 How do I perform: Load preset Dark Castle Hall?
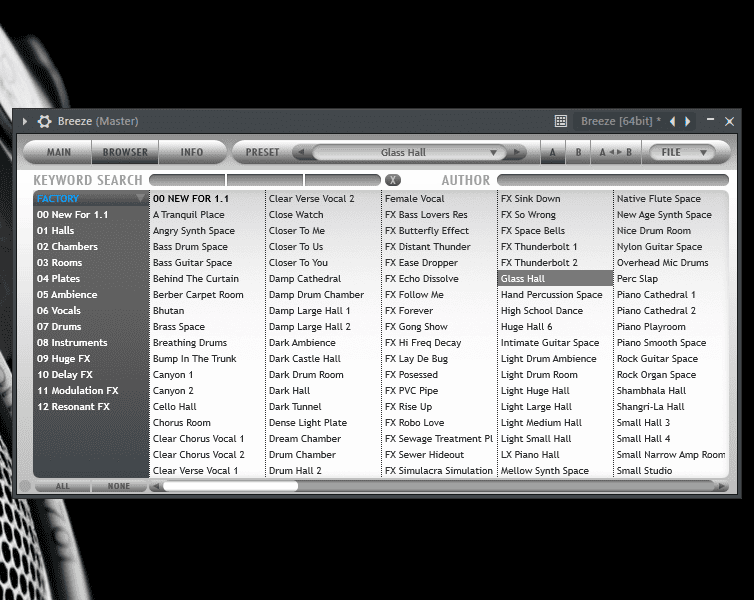point(305,359)
